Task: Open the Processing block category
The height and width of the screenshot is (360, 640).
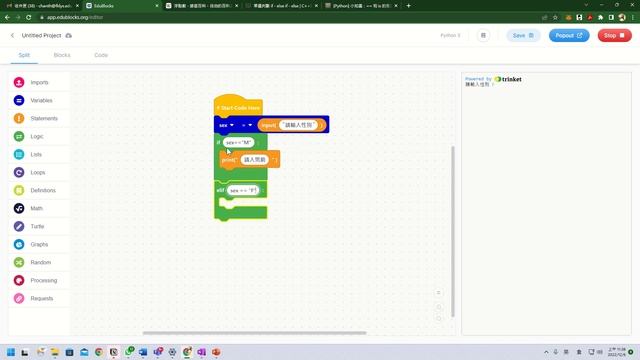Action: point(39,280)
